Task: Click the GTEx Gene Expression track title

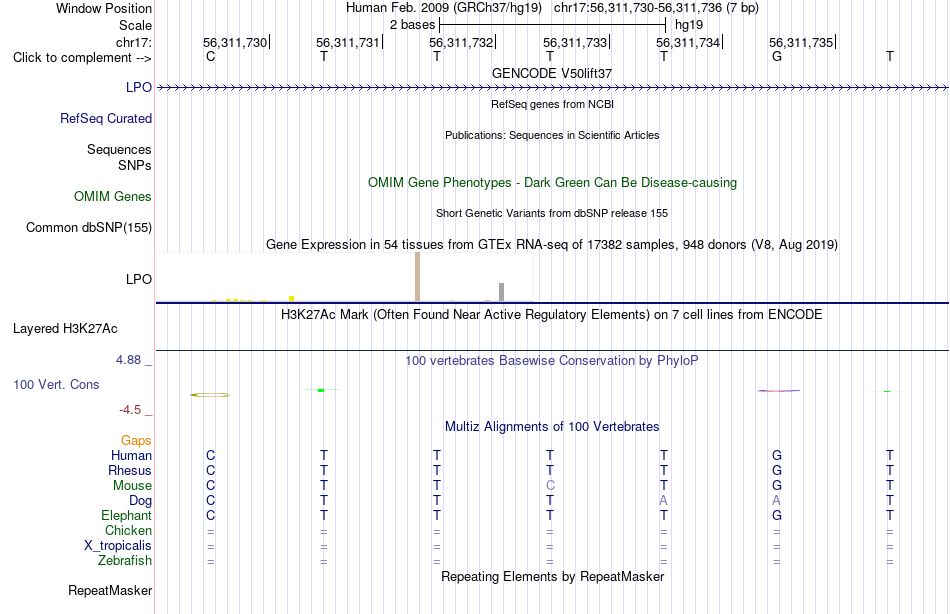Action: pyautogui.click(x=552, y=244)
